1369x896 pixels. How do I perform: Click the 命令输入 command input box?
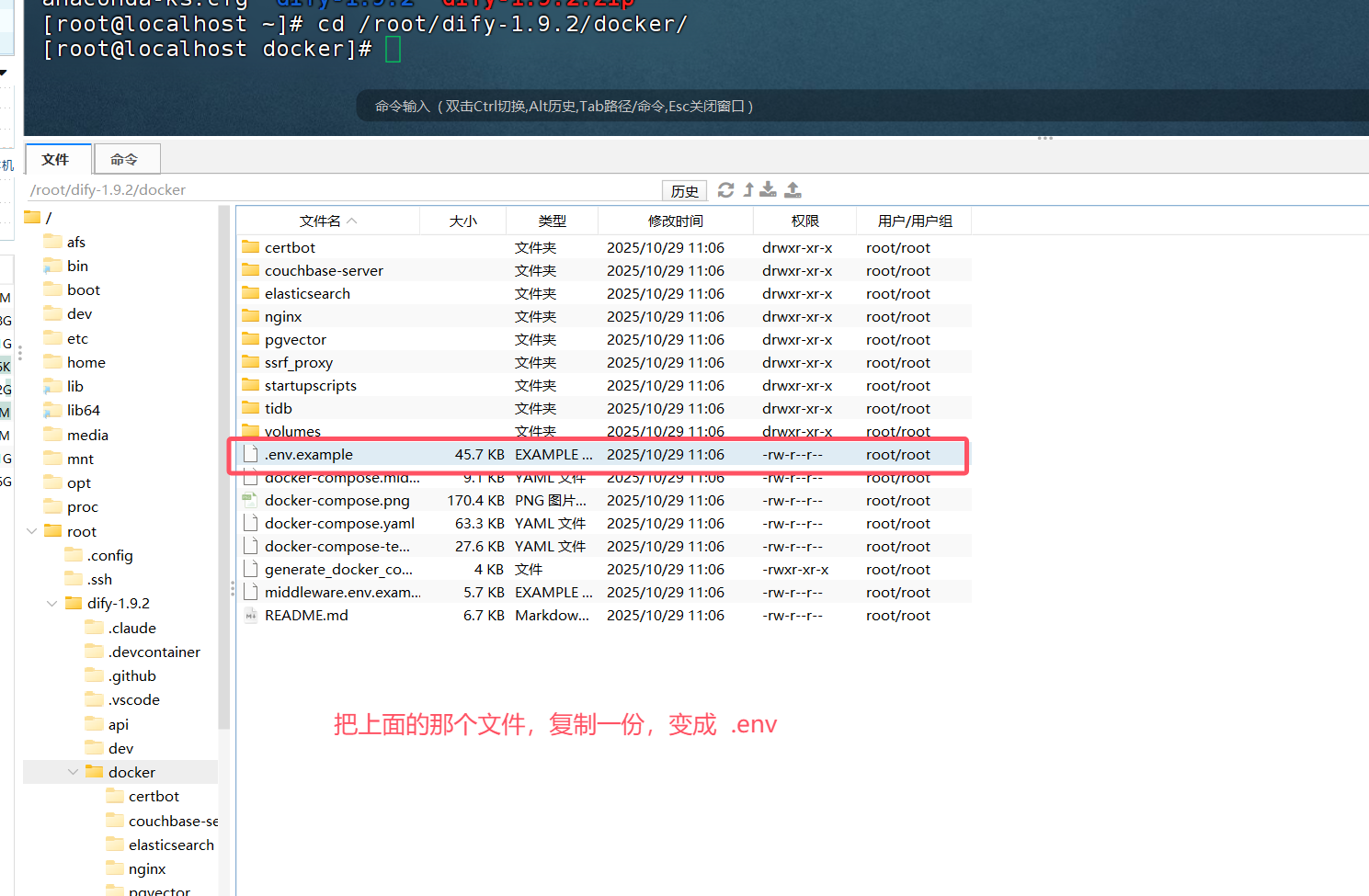[862, 107]
